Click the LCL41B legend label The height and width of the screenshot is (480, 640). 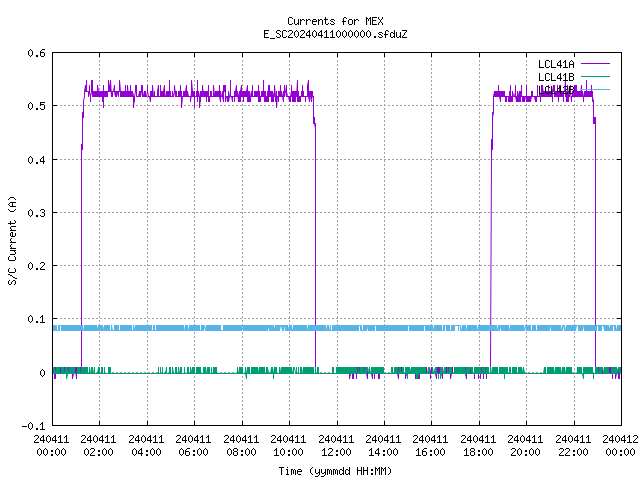point(556,77)
